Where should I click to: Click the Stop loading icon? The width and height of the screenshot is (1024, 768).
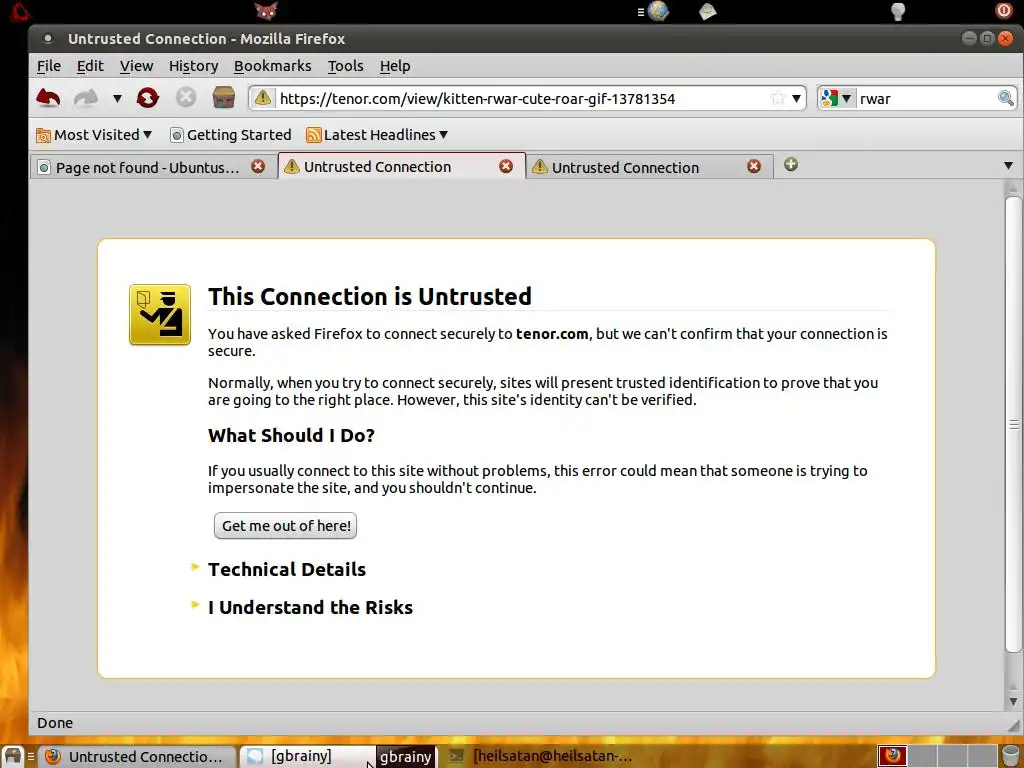(186, 98)
